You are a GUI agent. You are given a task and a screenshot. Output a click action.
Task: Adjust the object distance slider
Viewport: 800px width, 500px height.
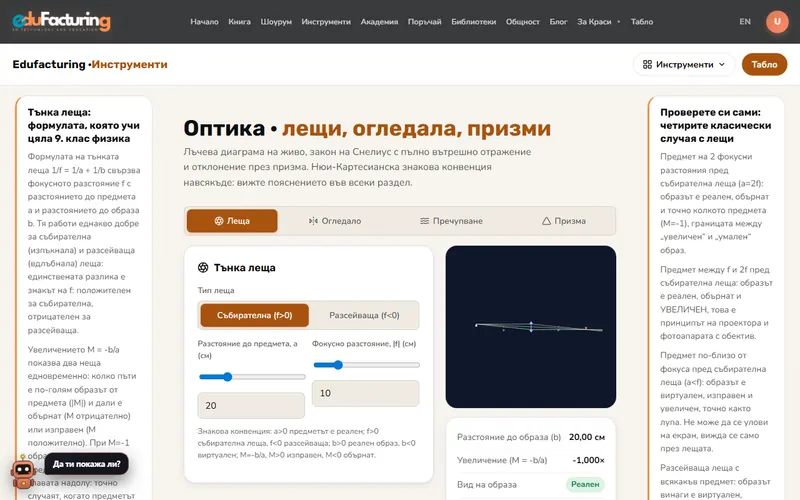(x=252, y=377)
